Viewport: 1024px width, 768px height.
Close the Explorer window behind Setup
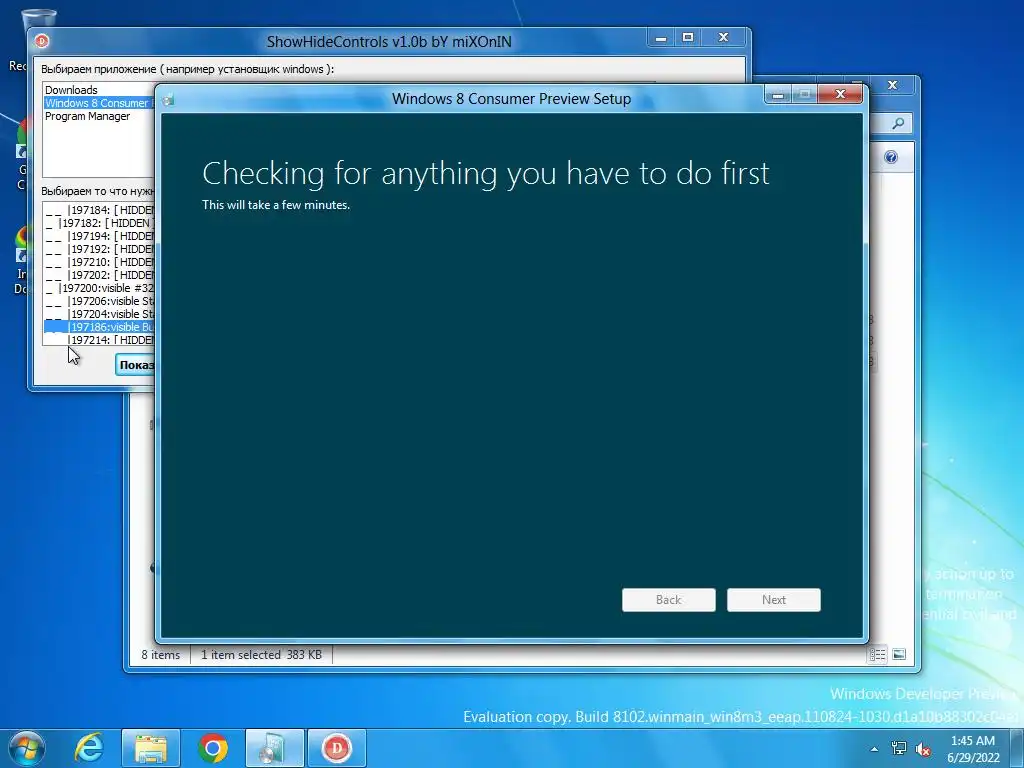click(x=893, y=85)
